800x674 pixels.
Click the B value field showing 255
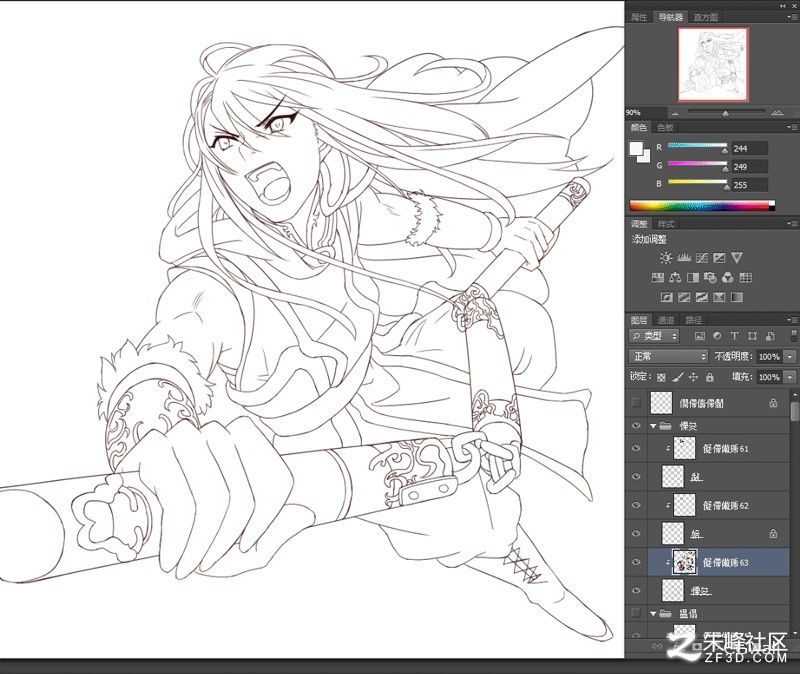(x=749, y=185)
